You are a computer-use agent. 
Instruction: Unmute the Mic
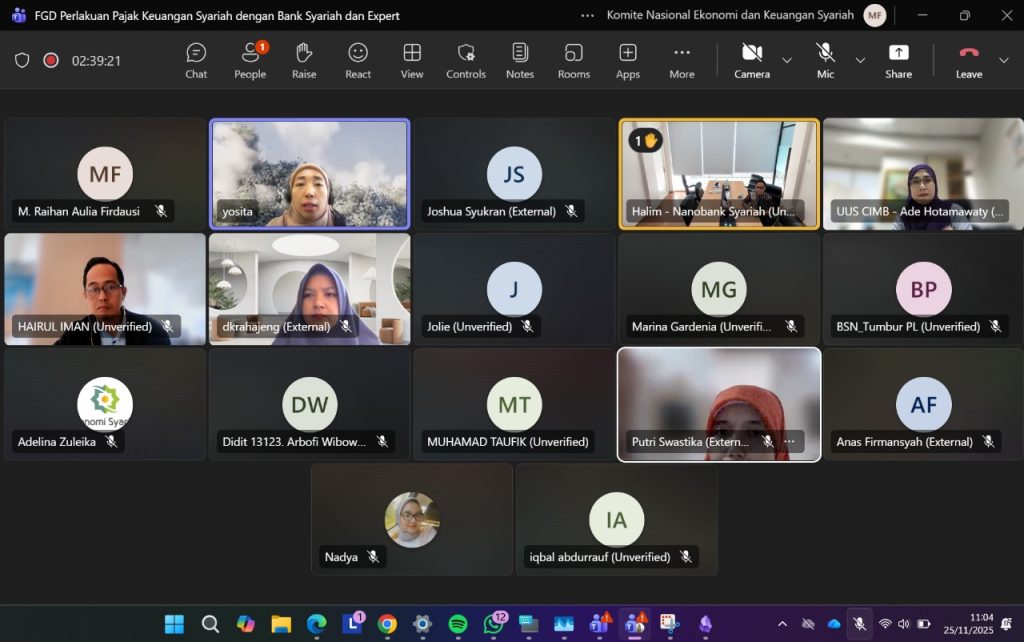point(825,60)
